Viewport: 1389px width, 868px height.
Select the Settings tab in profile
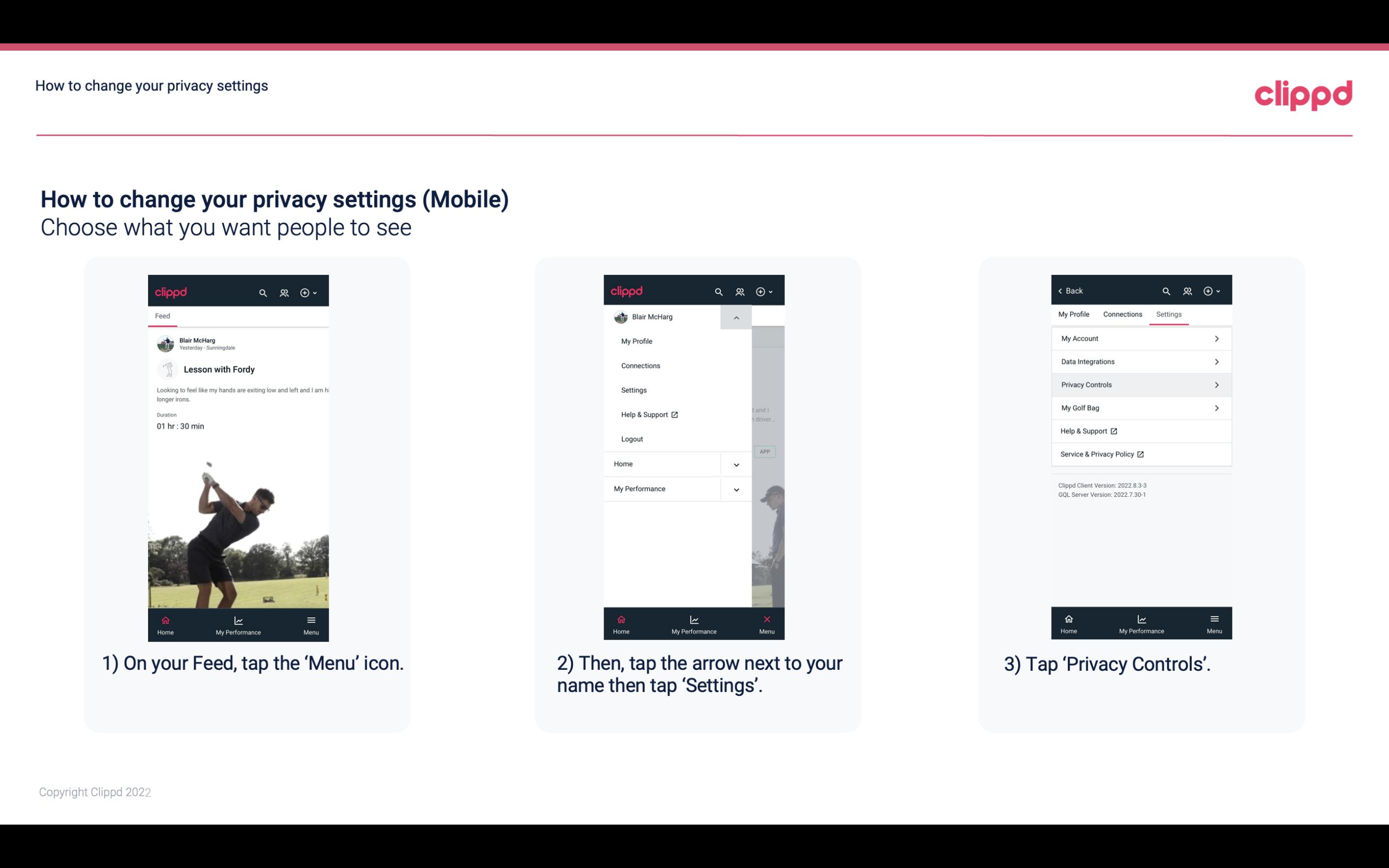(1168, 313)
